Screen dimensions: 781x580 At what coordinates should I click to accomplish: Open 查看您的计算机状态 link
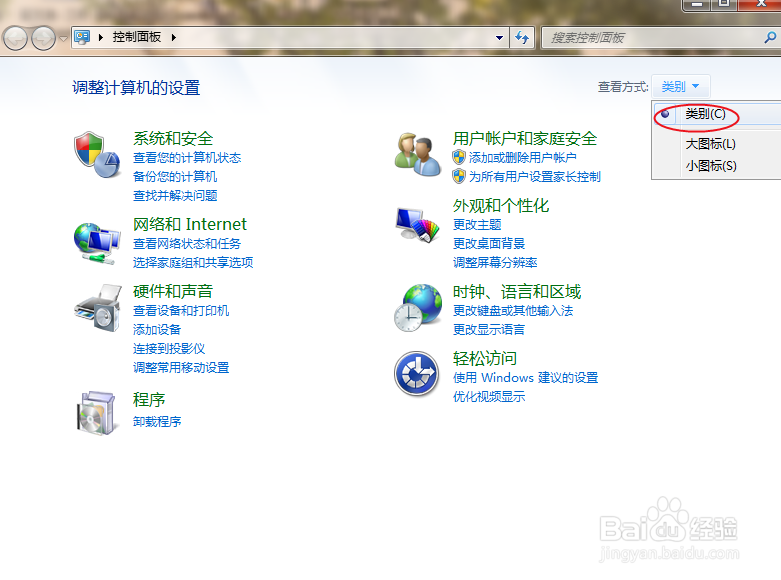coord(187,158)
